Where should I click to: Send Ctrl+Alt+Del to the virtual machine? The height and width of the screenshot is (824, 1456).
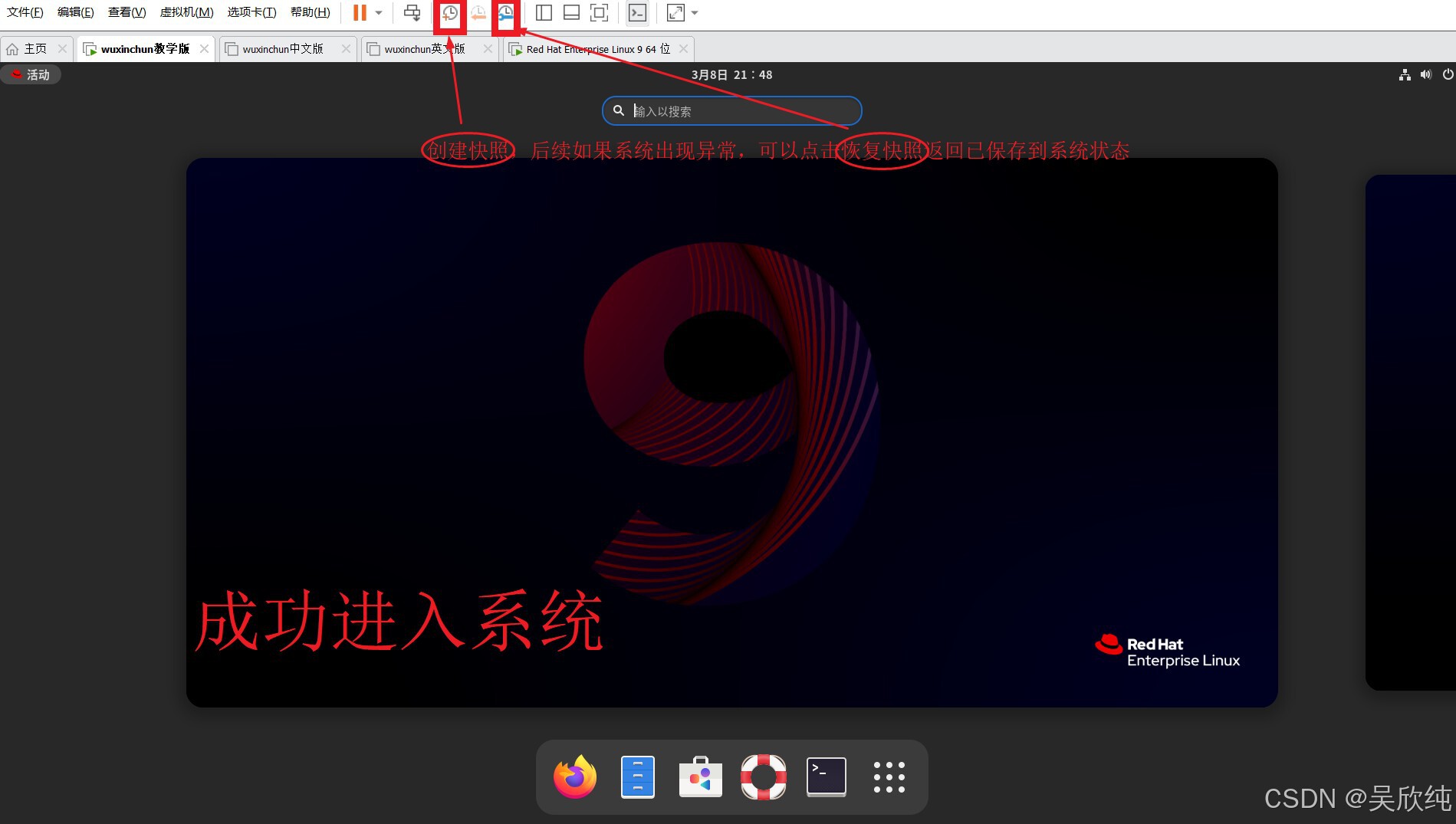412,12
